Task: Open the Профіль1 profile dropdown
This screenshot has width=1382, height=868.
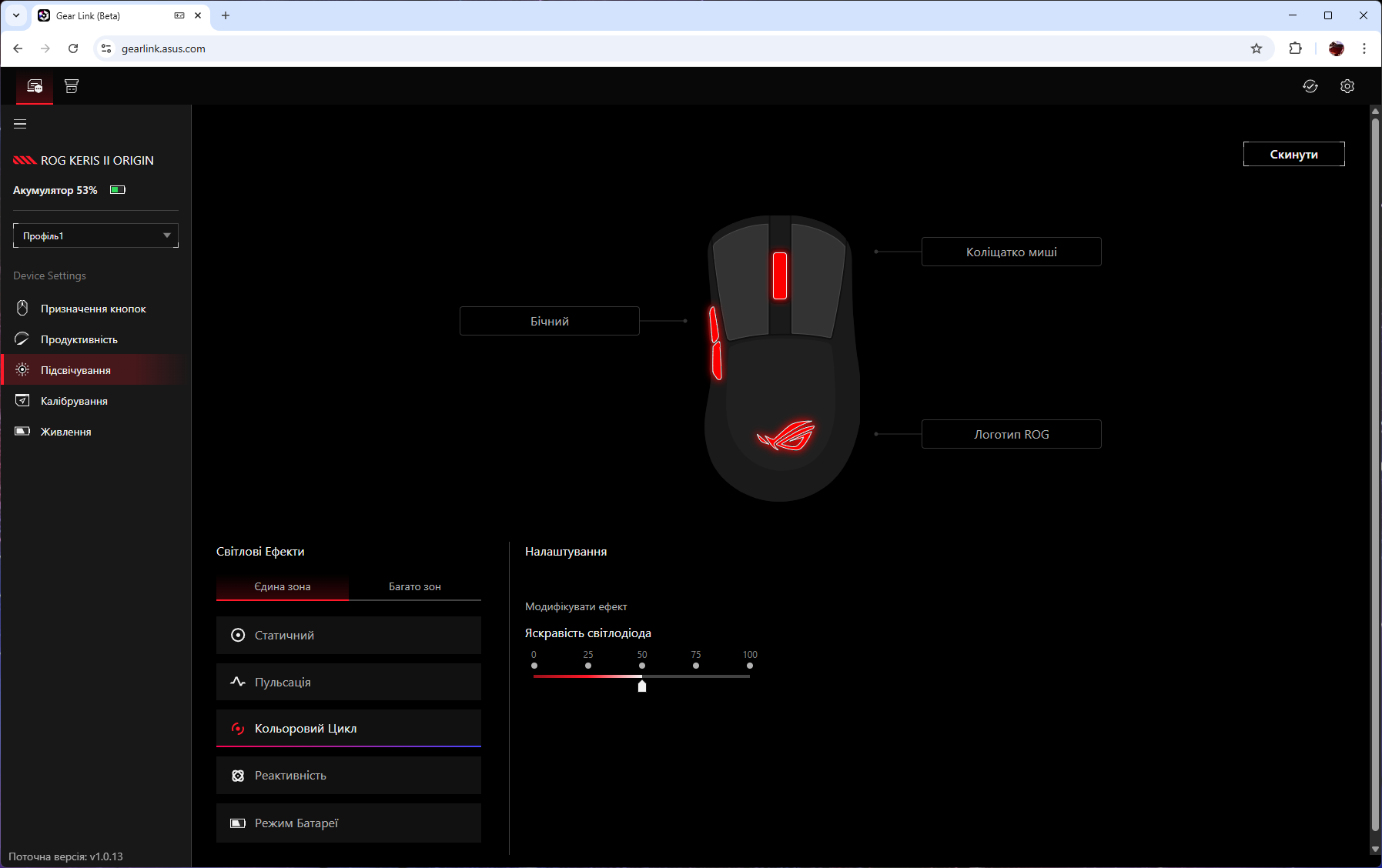Action: (95, 235)
